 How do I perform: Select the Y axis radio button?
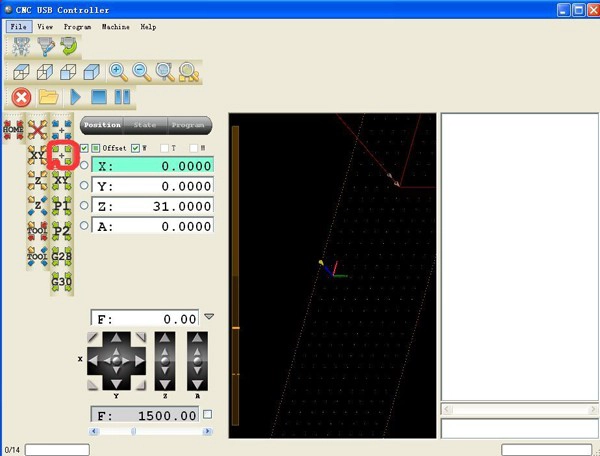click(x=84, y=185)
